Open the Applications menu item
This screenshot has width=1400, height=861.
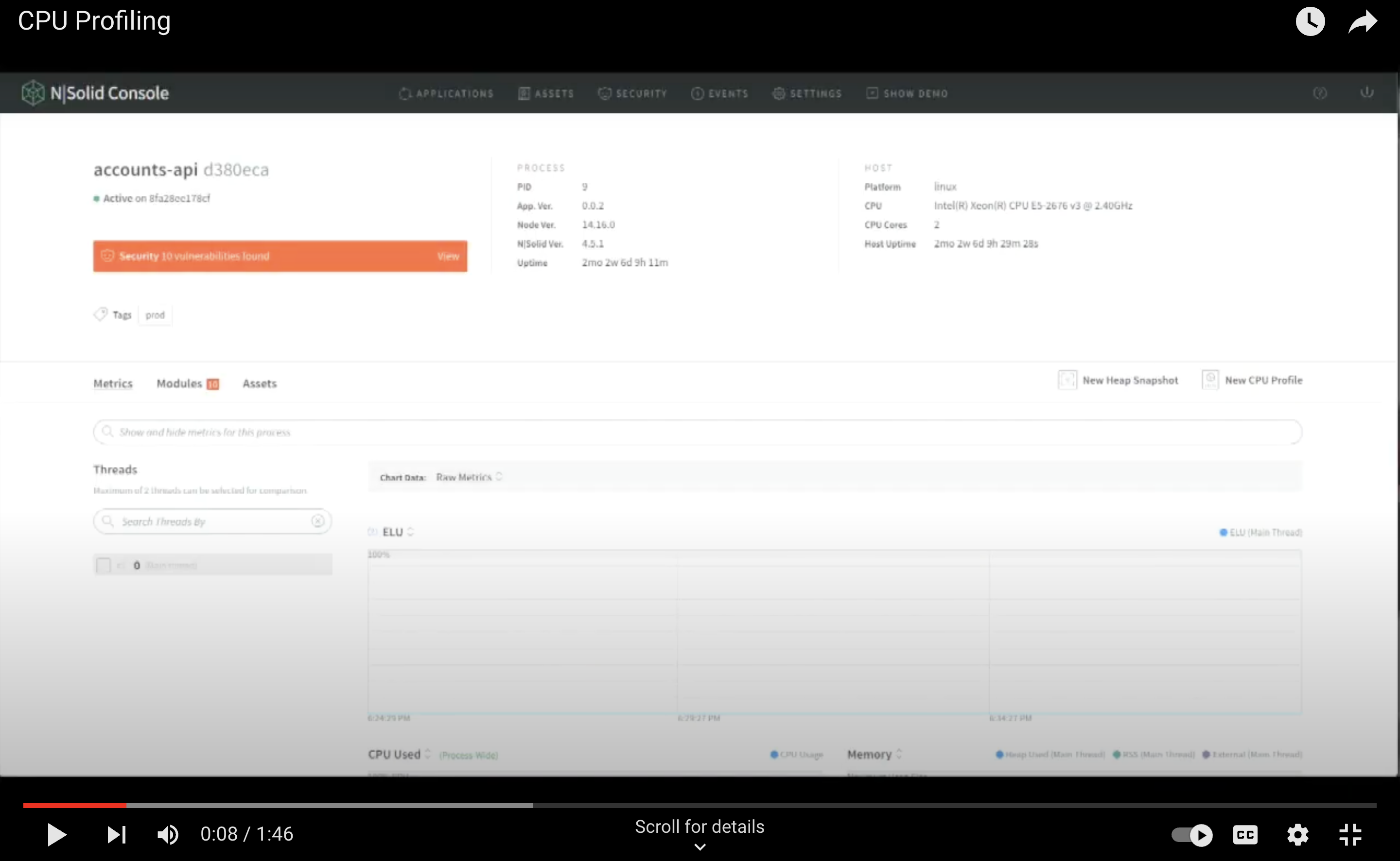click(x=446, y=93)
